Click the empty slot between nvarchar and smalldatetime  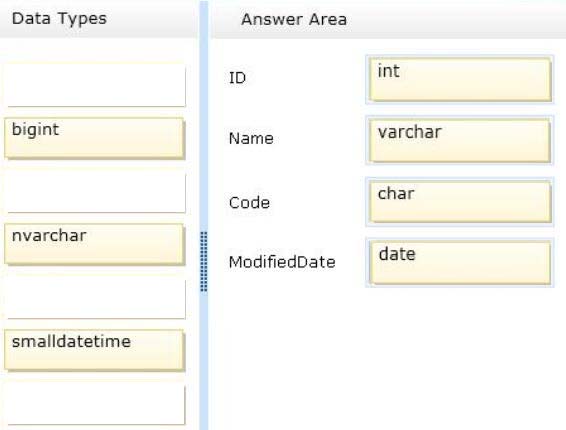pos(96,298)
